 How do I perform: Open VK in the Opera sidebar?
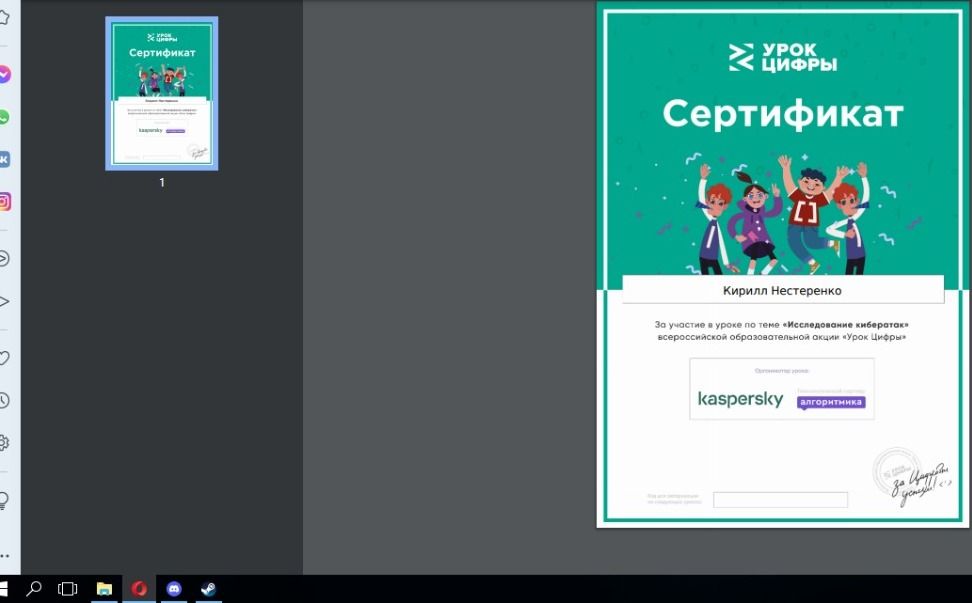(x=4, y=159)
